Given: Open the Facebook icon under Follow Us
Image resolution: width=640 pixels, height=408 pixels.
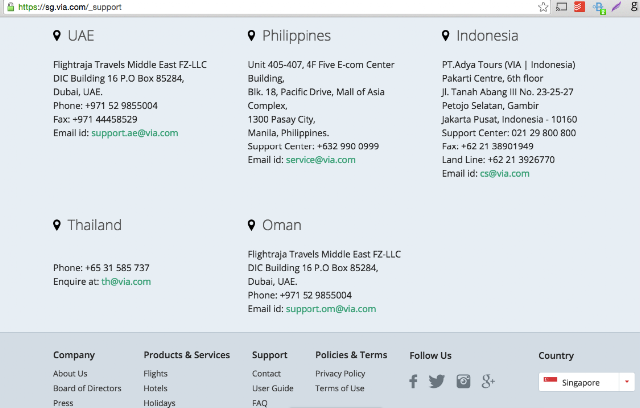Looking at the screenshot, I should tap(413, 381).
